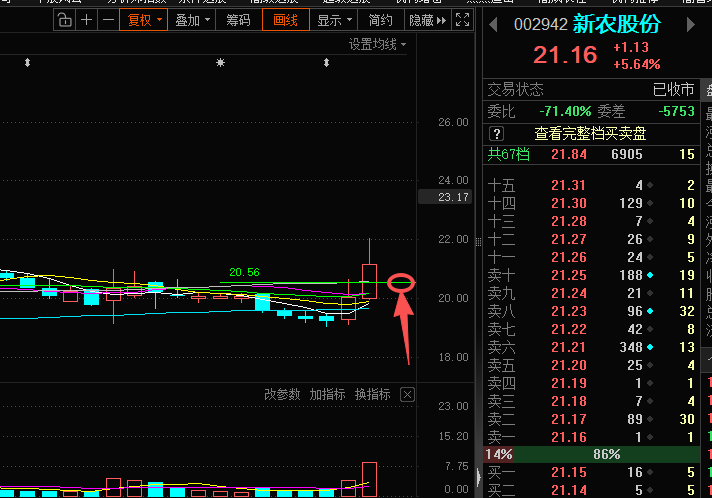Close the indicator panel with X

pos(407,394)
